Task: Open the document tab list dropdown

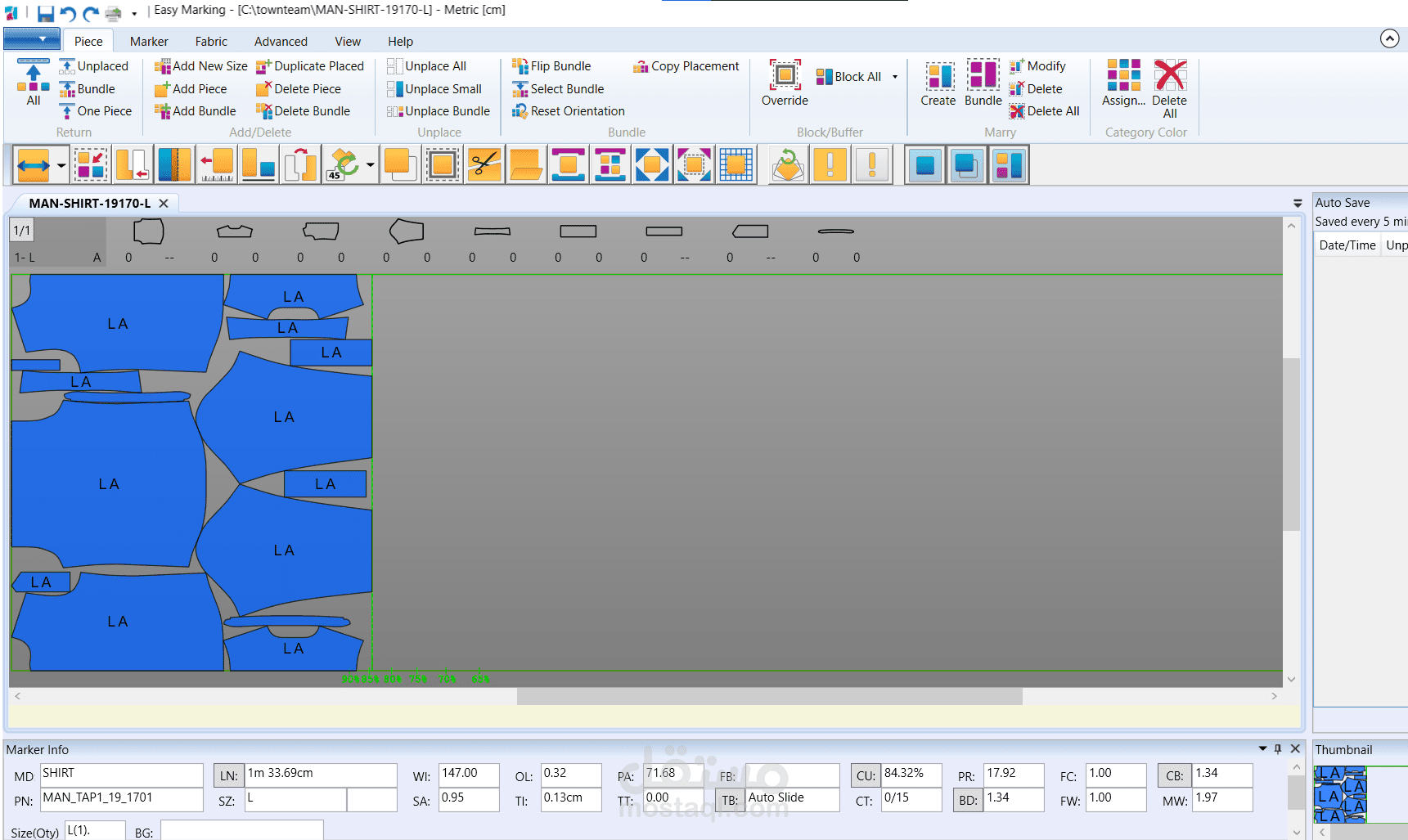Action: [1298, 203]
